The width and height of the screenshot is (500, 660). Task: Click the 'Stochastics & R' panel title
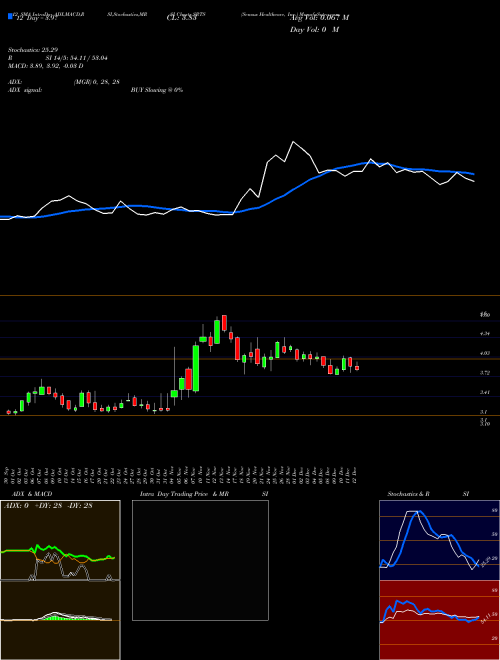coord(408,494)
